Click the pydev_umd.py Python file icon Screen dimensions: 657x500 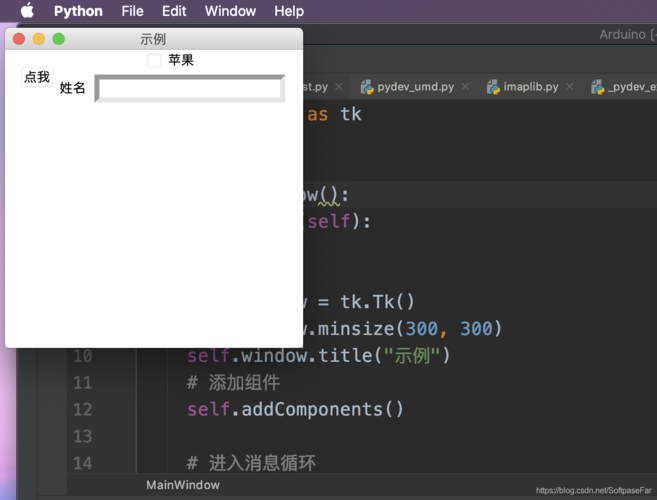[x=367, y=87]
